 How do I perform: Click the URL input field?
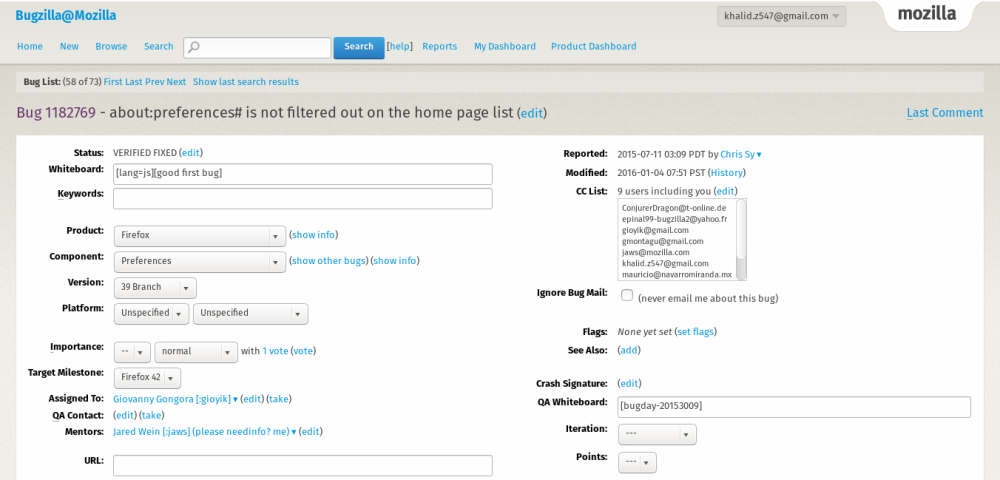click(303, 465)
